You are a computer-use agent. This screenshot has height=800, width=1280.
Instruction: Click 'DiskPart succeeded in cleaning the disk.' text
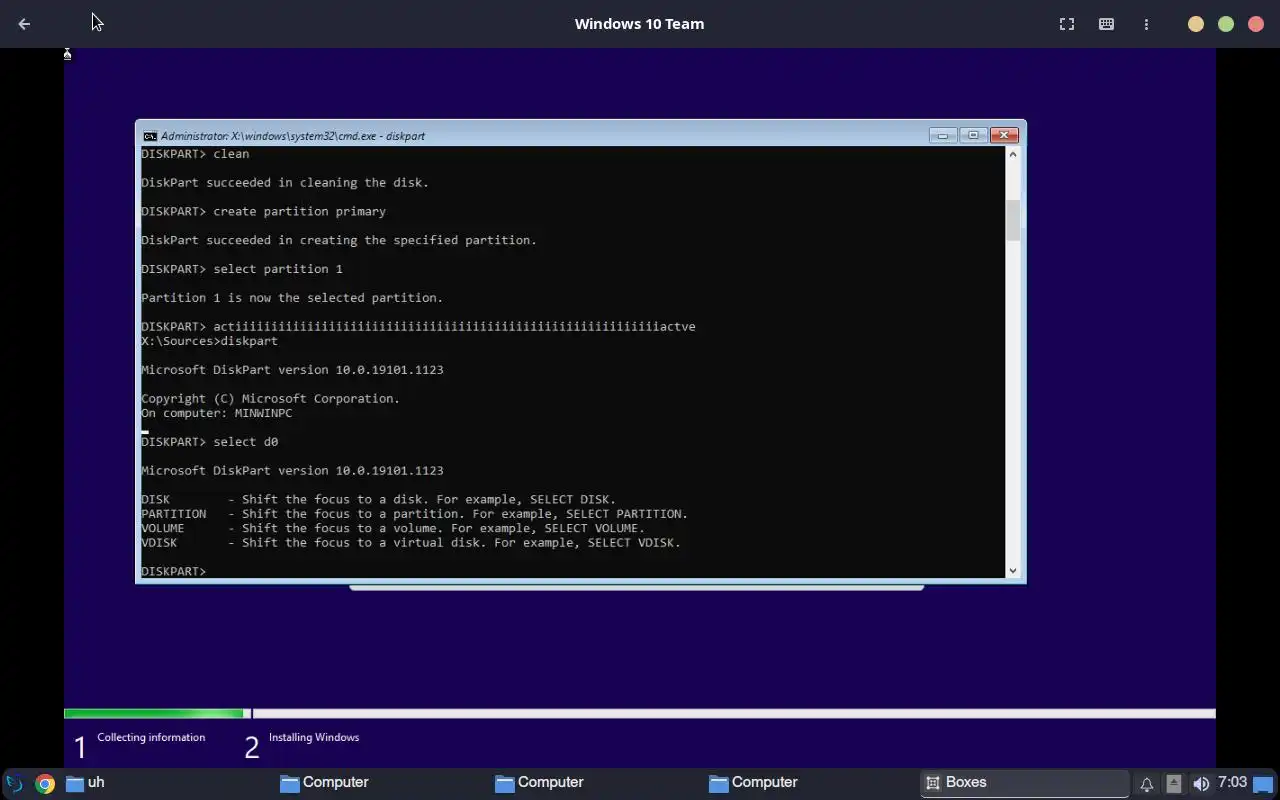[285, 183]
